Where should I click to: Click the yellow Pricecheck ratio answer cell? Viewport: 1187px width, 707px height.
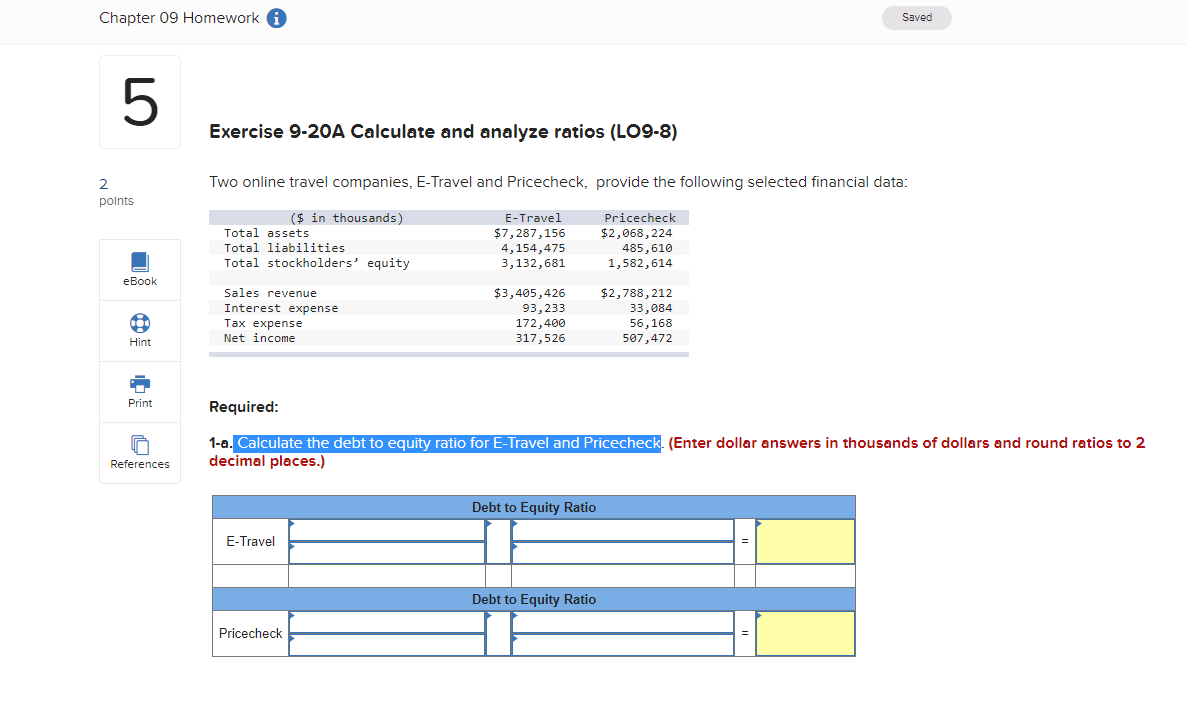(804, 633)
